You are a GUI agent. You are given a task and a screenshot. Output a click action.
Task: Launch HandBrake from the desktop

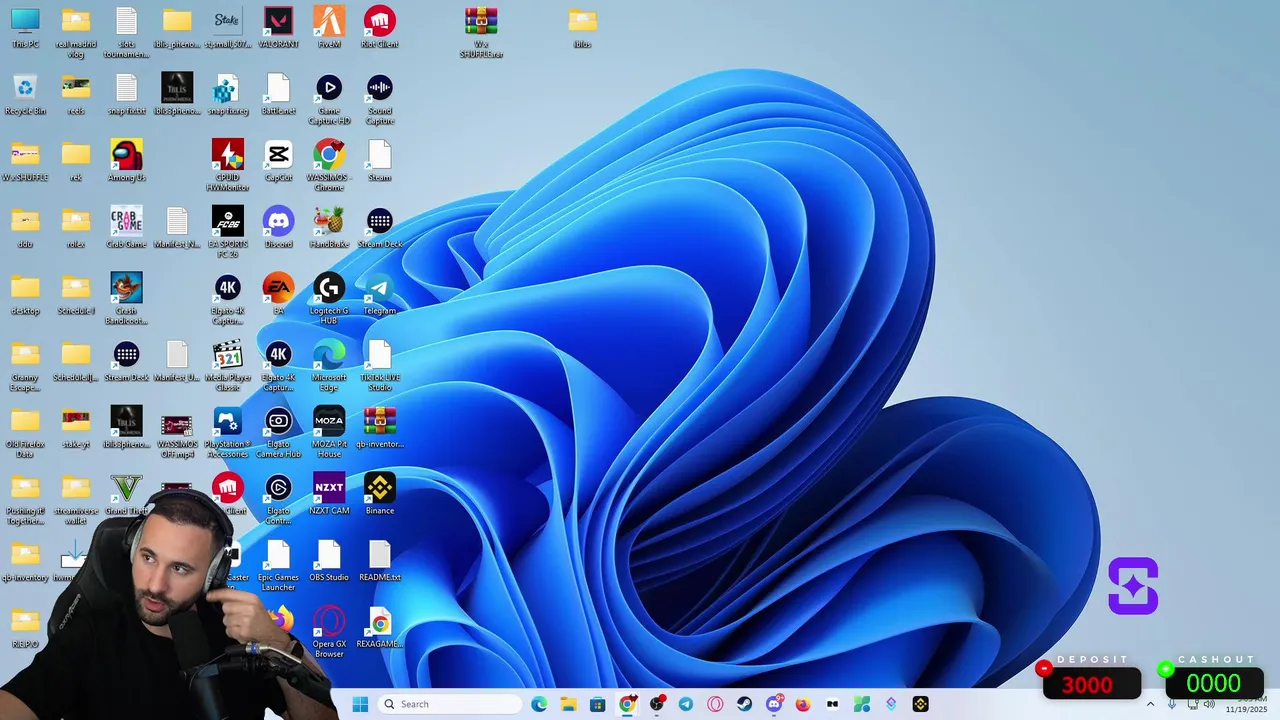(329, 227)
